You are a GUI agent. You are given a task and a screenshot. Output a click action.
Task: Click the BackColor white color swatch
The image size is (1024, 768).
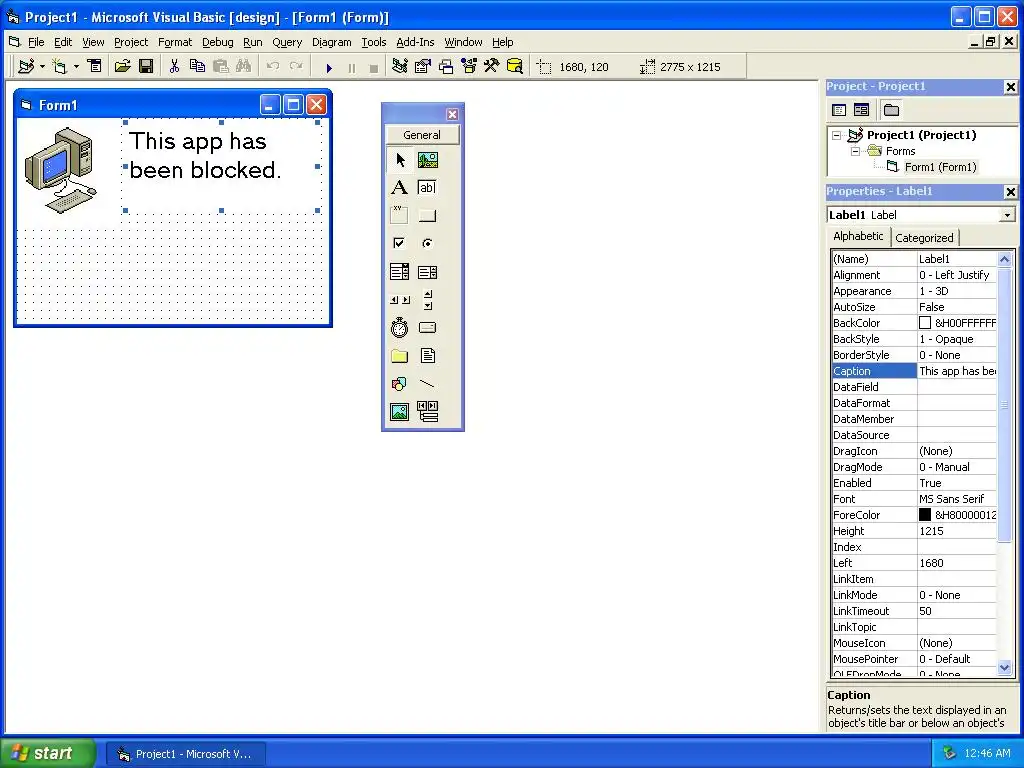(x=925, y=323)
